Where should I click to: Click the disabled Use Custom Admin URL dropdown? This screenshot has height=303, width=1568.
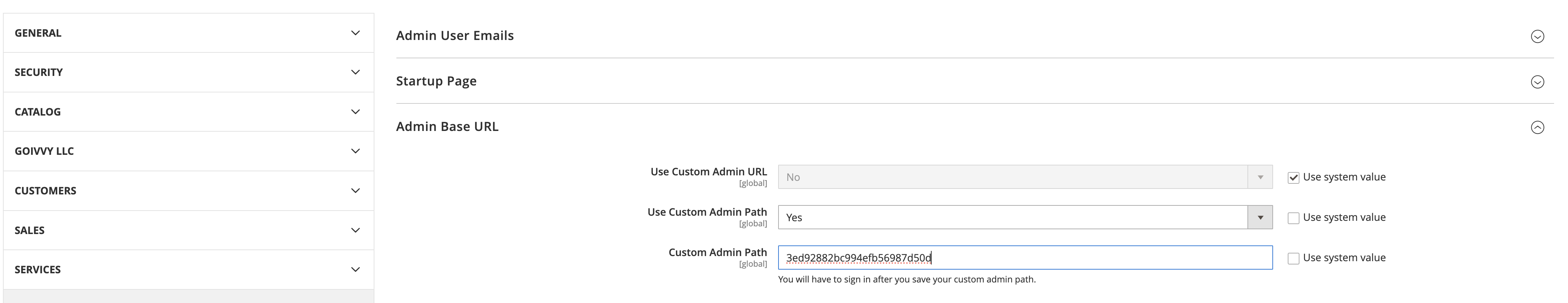click(1024, 178)
